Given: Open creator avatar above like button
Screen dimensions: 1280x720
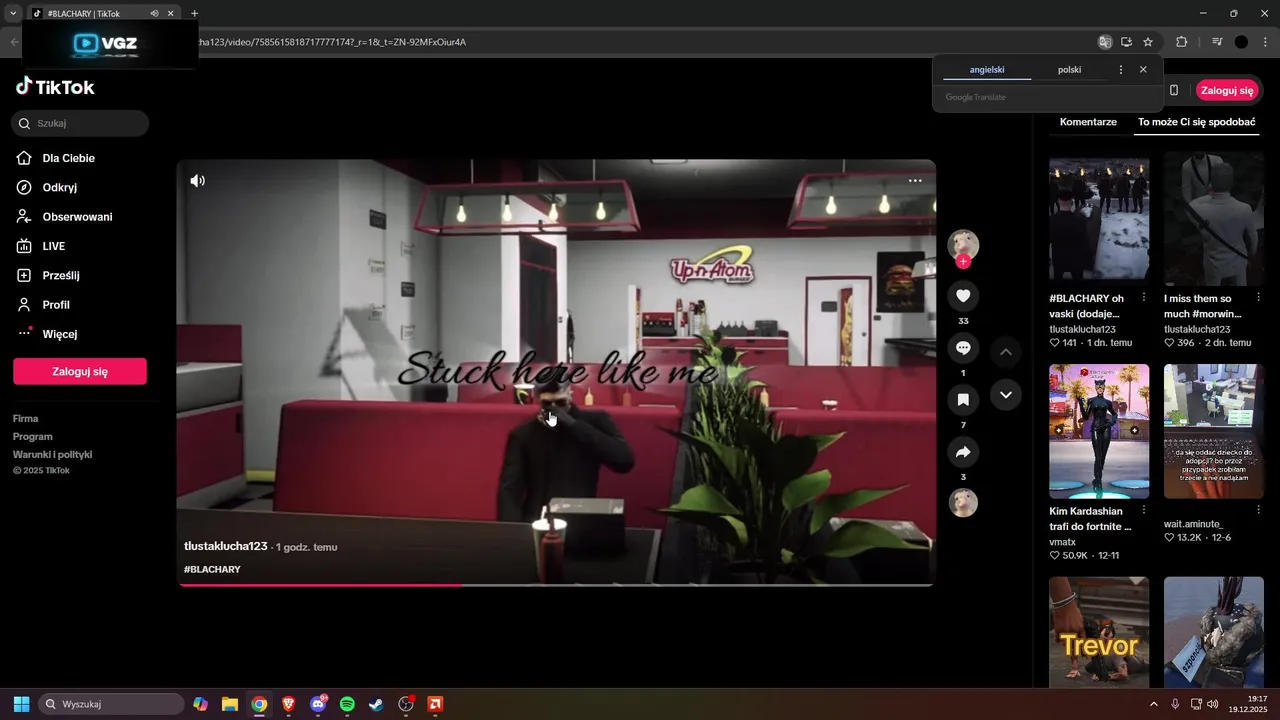Looking at the screenshot, I should 963,244.
